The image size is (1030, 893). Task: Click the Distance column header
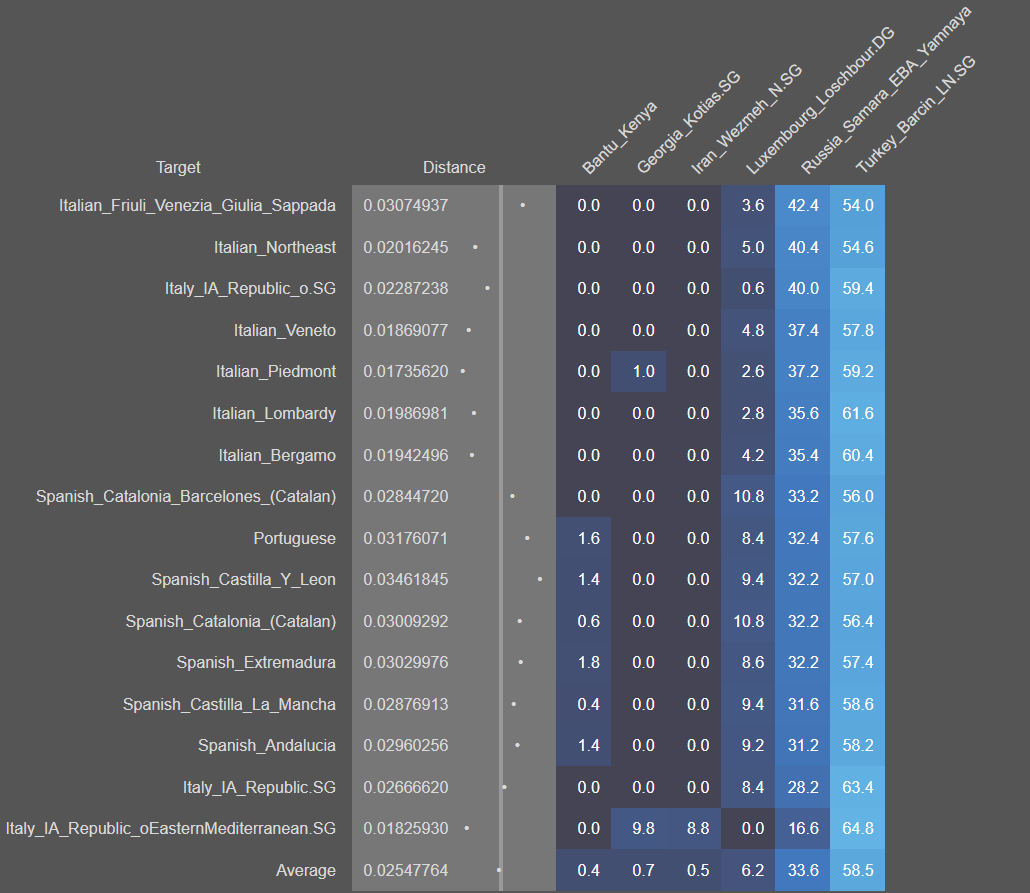point(454,168)
